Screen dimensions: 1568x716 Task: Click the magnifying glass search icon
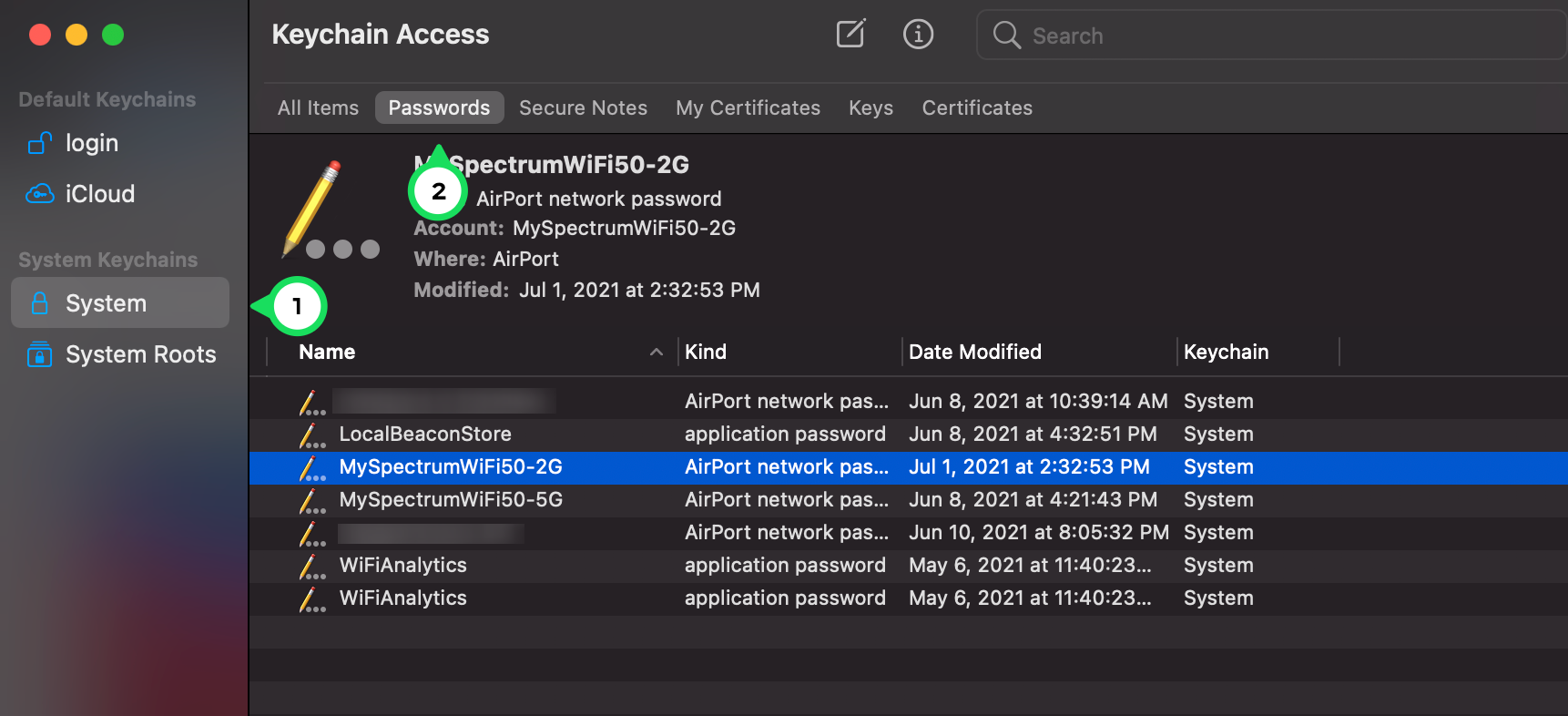pos(1006,36)
